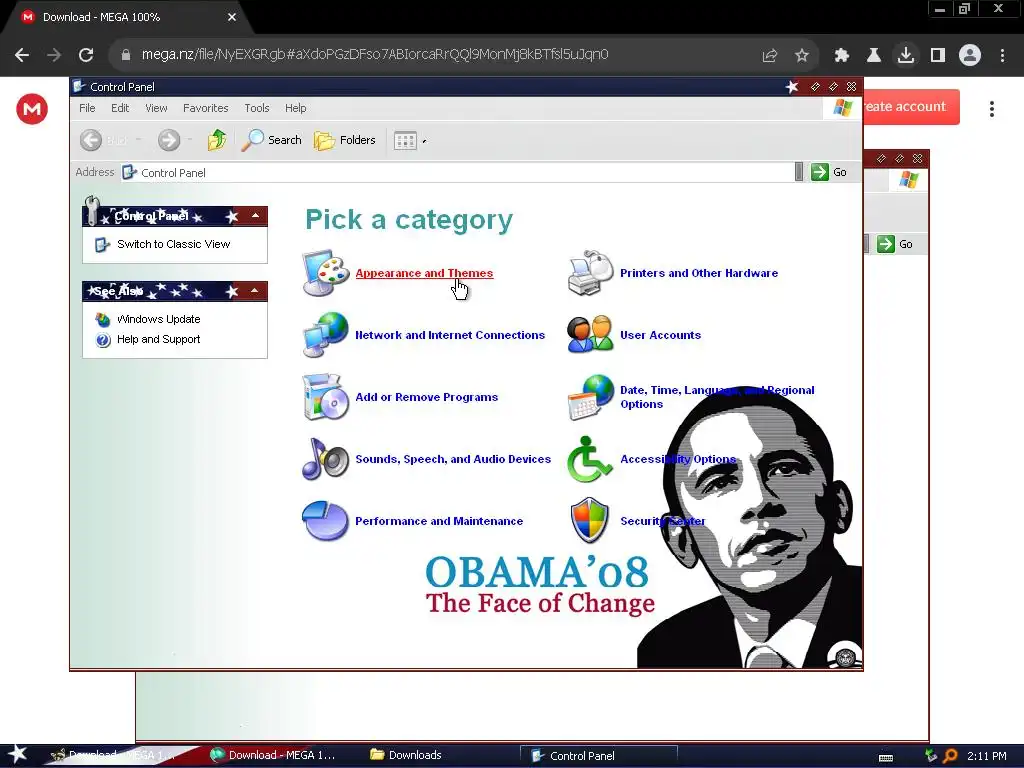Close the Download - MEGA browser tab
The height and width of the screenshot is (768, 1024).
click(x=232, y=17)
